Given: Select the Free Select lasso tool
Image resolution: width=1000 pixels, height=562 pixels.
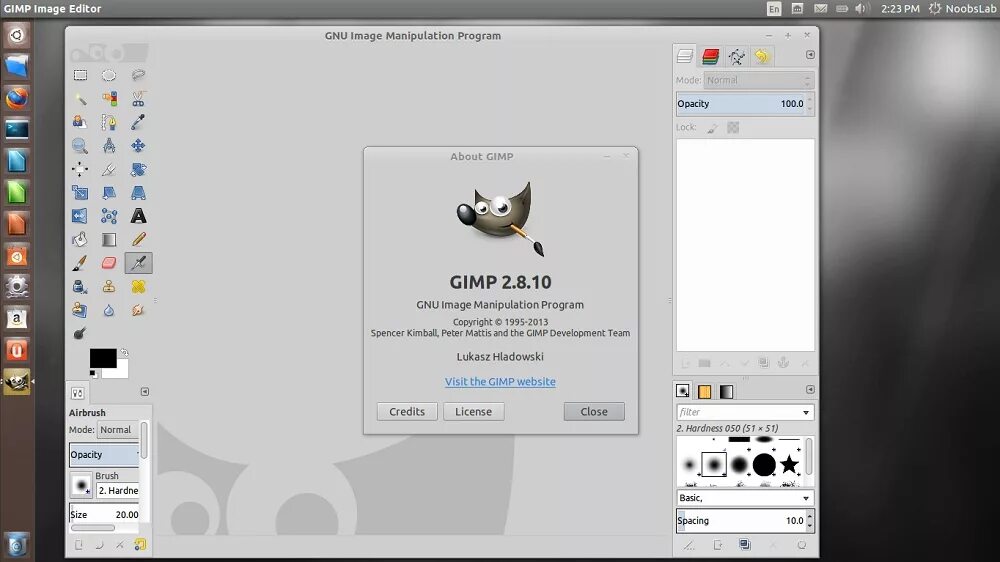Looking at the screenshot, I should (x=138, y=75).
